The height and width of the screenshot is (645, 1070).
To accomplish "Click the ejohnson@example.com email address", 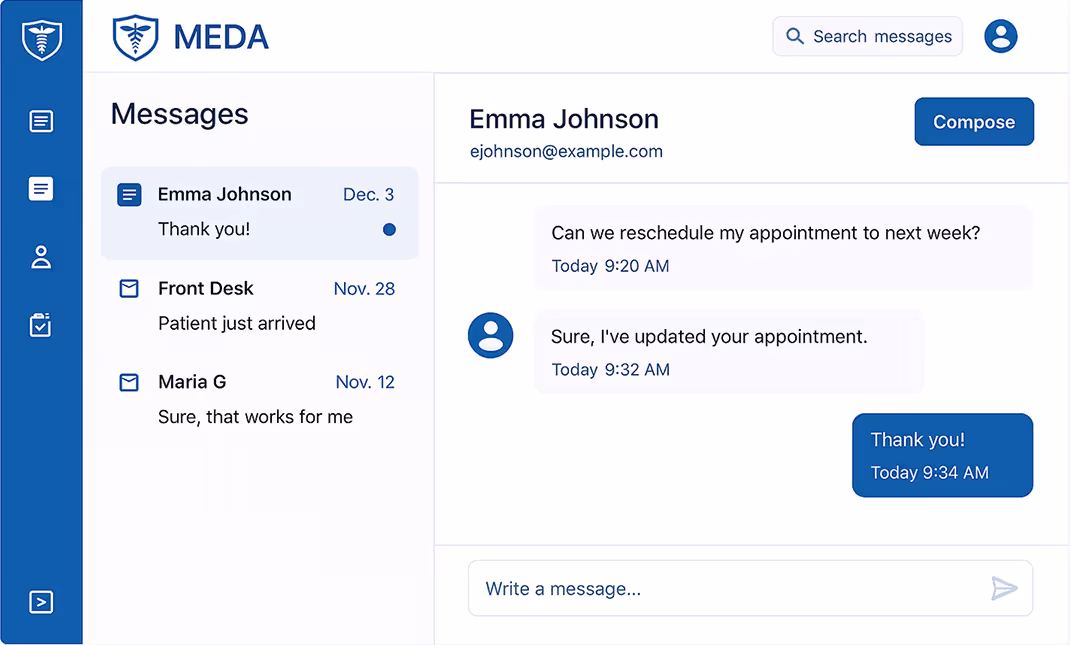I will pyautogui.click(x=566, y=152).
